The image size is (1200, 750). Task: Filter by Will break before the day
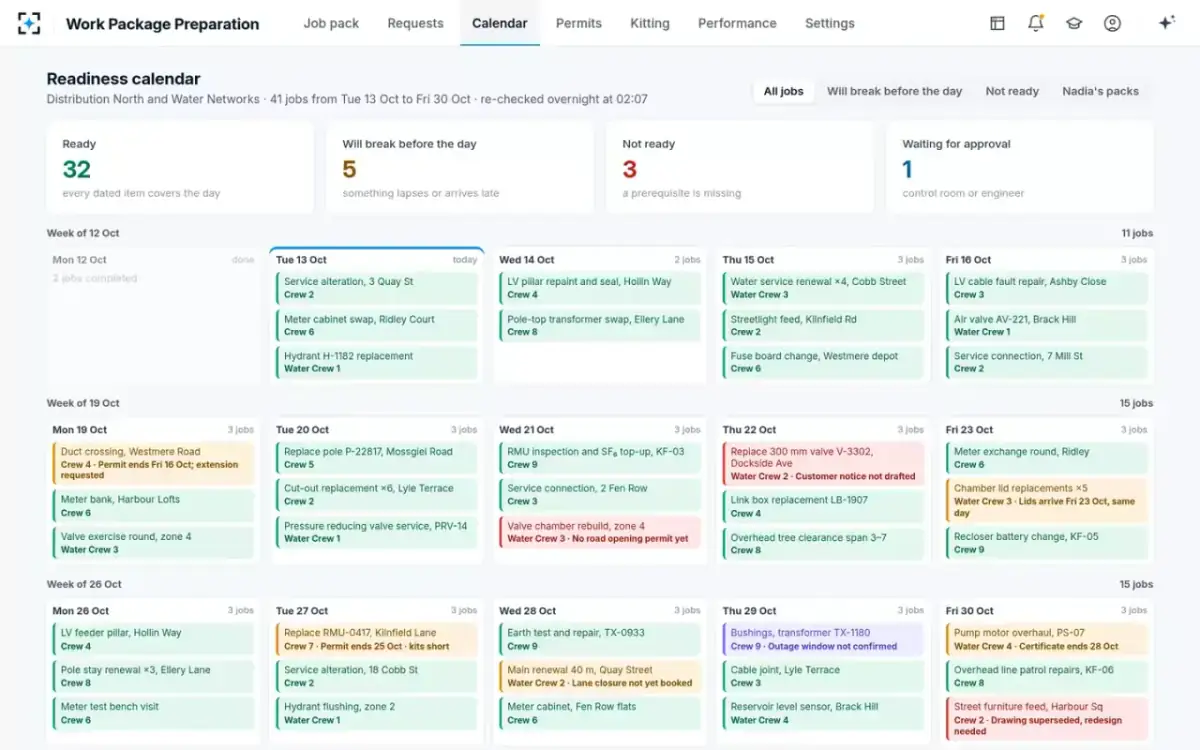point(894,91)
